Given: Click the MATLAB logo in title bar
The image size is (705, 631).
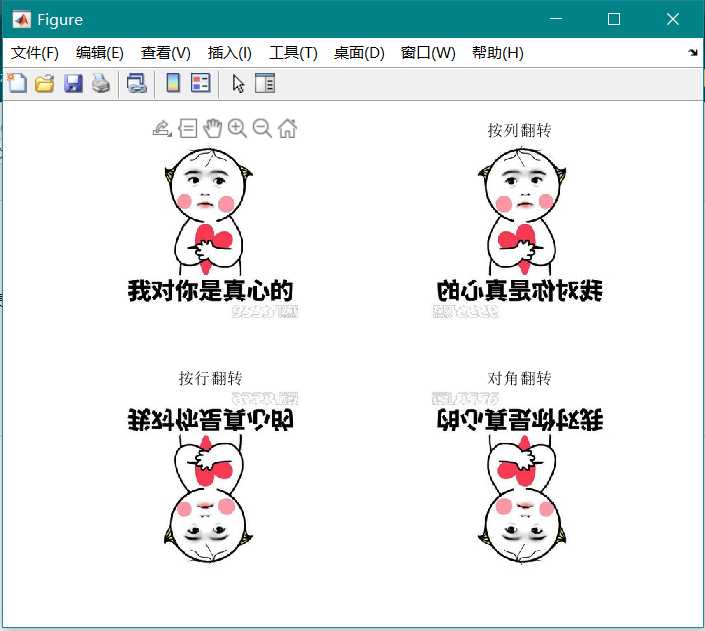Looking at the screenshot, I should coord(22,20).
